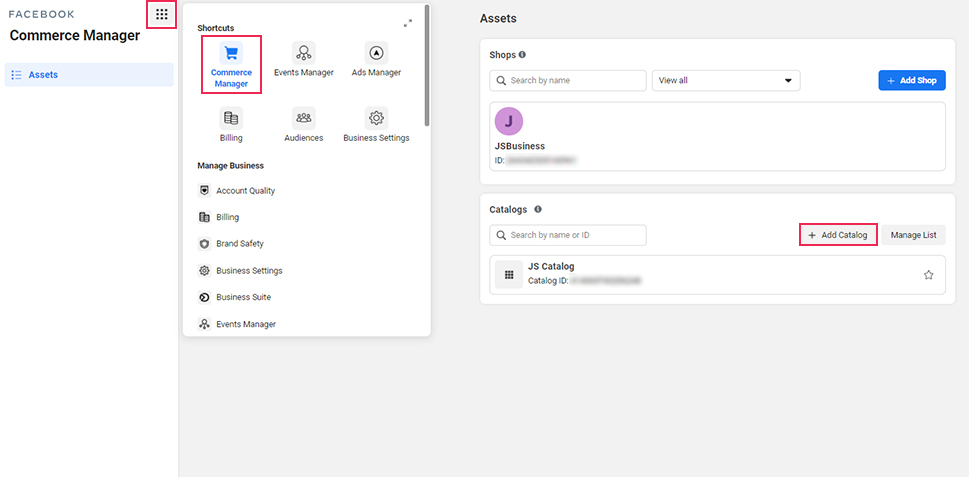Viewport: 969px width, 477px height.
Task: Click the shortcuts menu scrollbar
Action: (426, 65)
